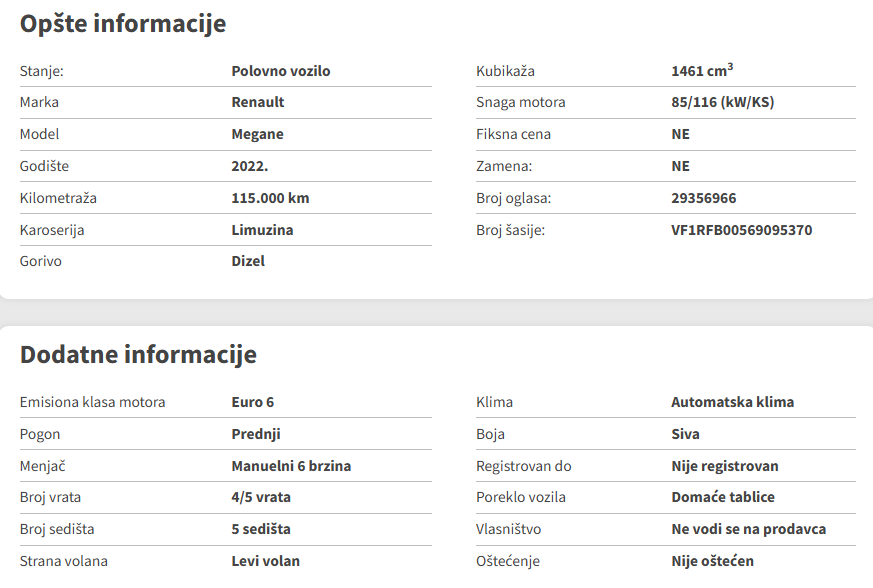This screenshot has height=588, width=873.
Task: Select the power value '85/116 (kW/KS)'
Action: (723, 102)
